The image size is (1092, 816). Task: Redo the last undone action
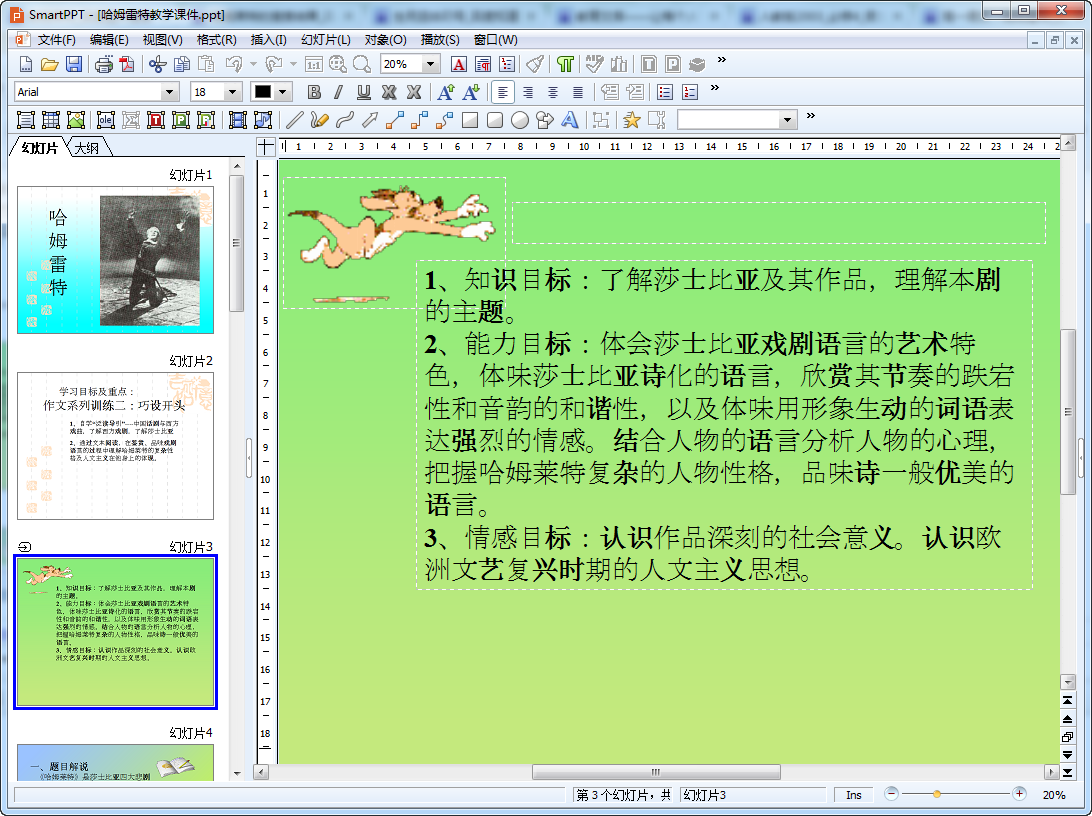point(274,65)
